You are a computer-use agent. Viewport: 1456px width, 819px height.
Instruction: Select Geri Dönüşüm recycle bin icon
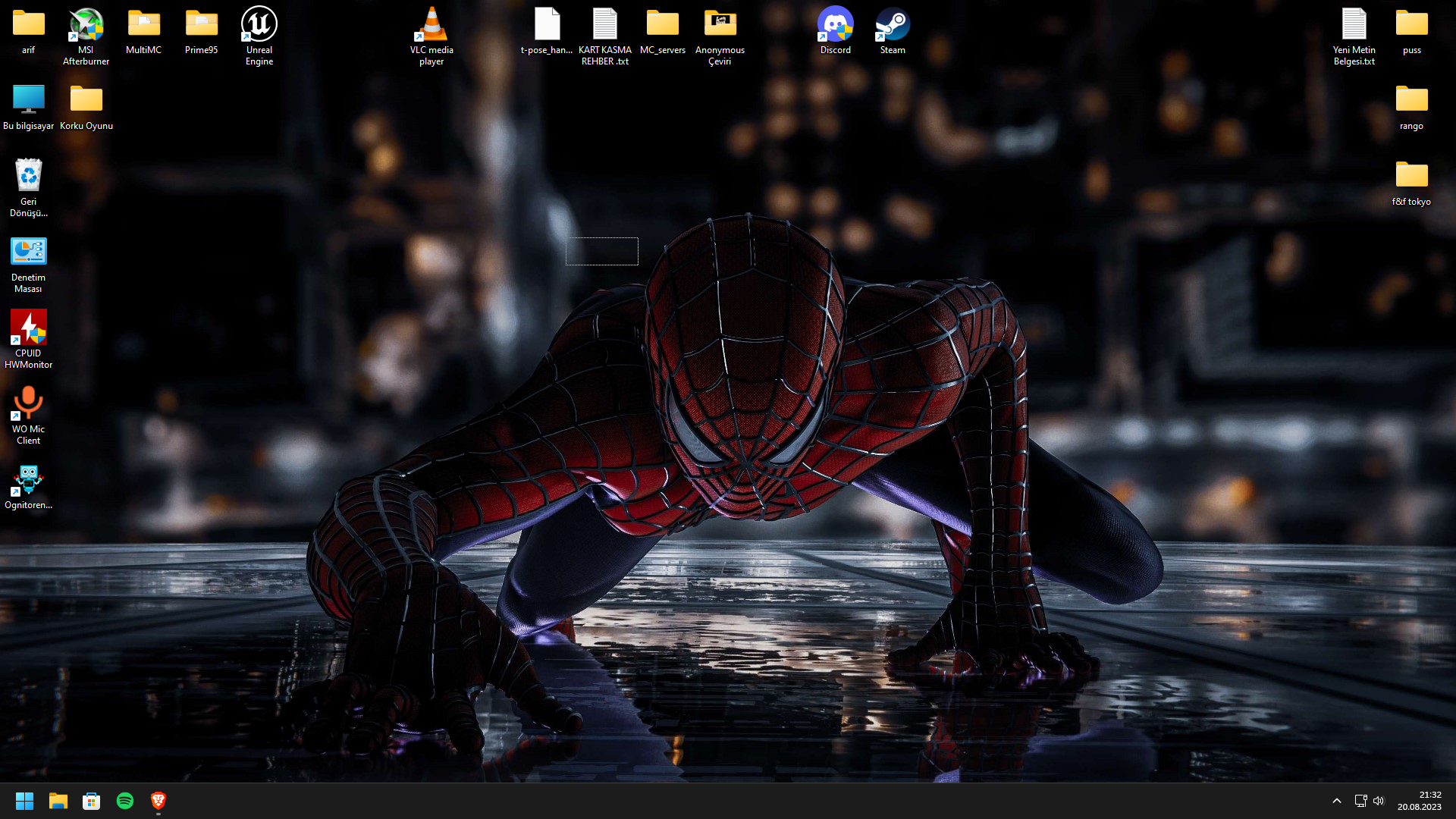pyautogui.click(x=28, y=176)
